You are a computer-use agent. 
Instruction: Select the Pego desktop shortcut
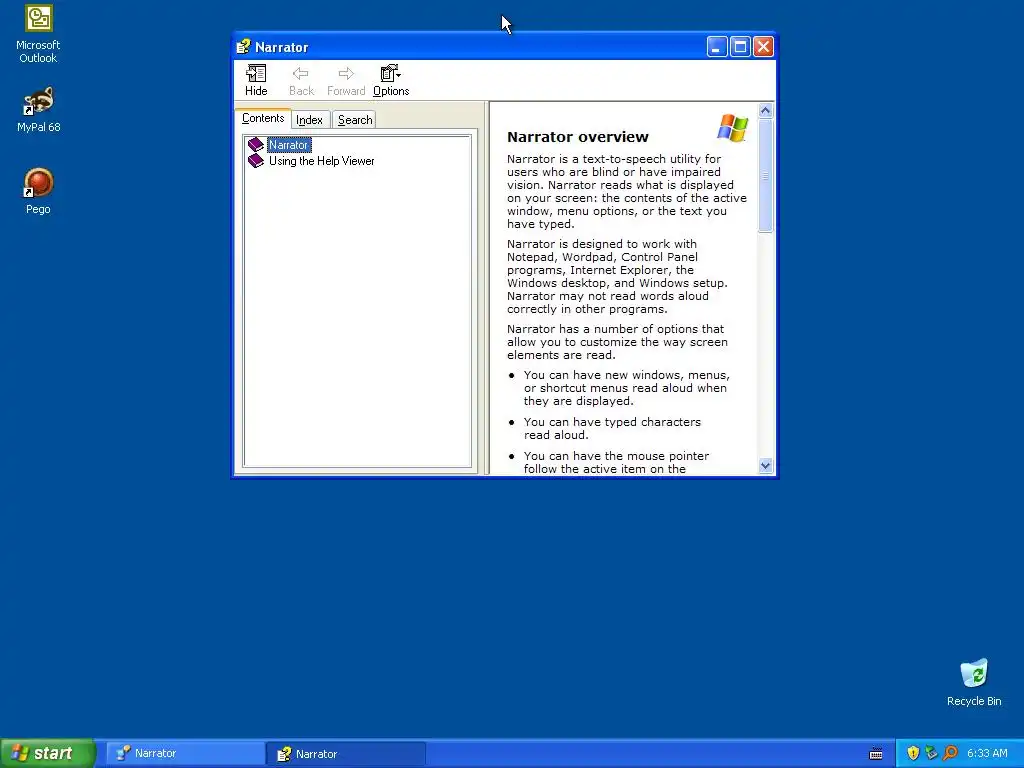pos(38,191)
